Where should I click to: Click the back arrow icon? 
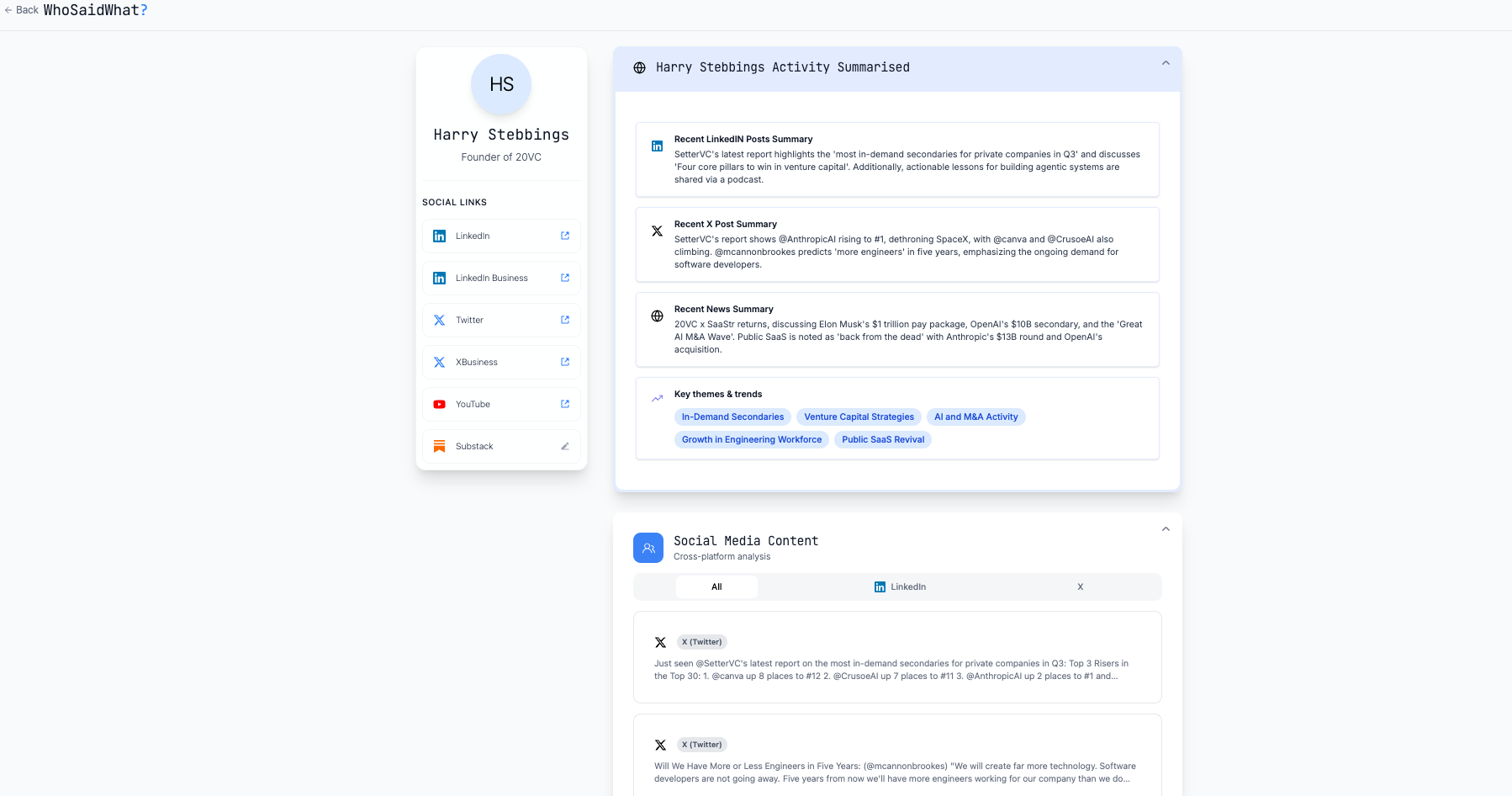pyautogui.click(x=8, y=10)
